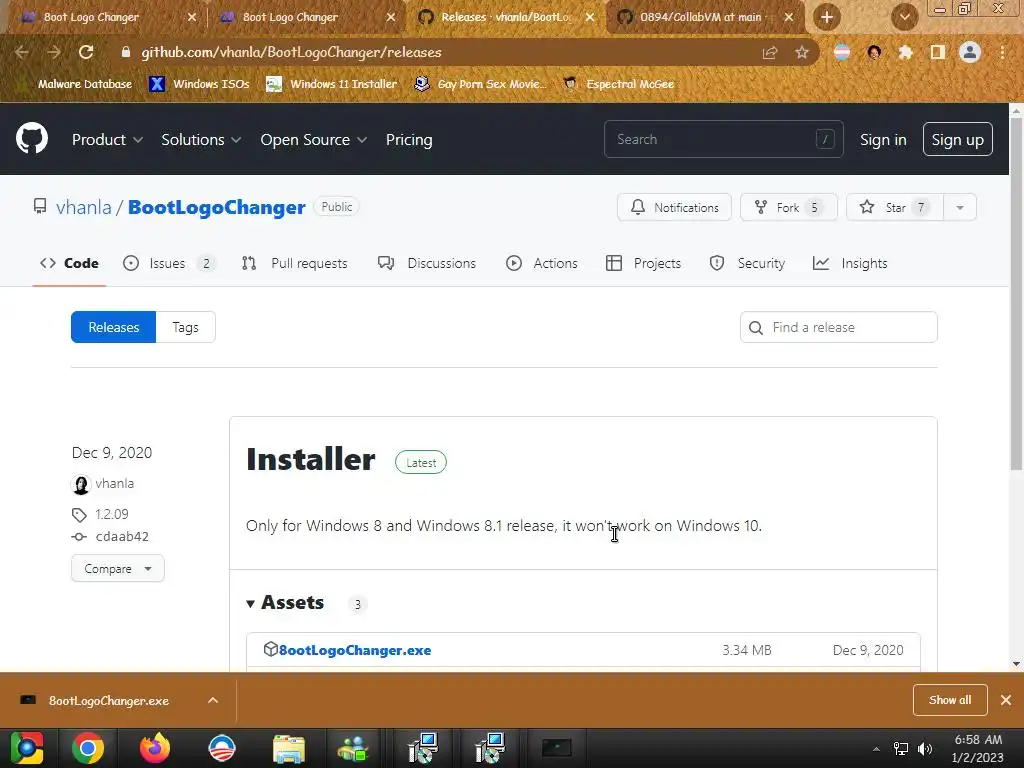Image resolution: width=1024 pixels, height=768 pixels.
Task: Bookmark page using star icon in address bar
Action: tap(802, 52)
